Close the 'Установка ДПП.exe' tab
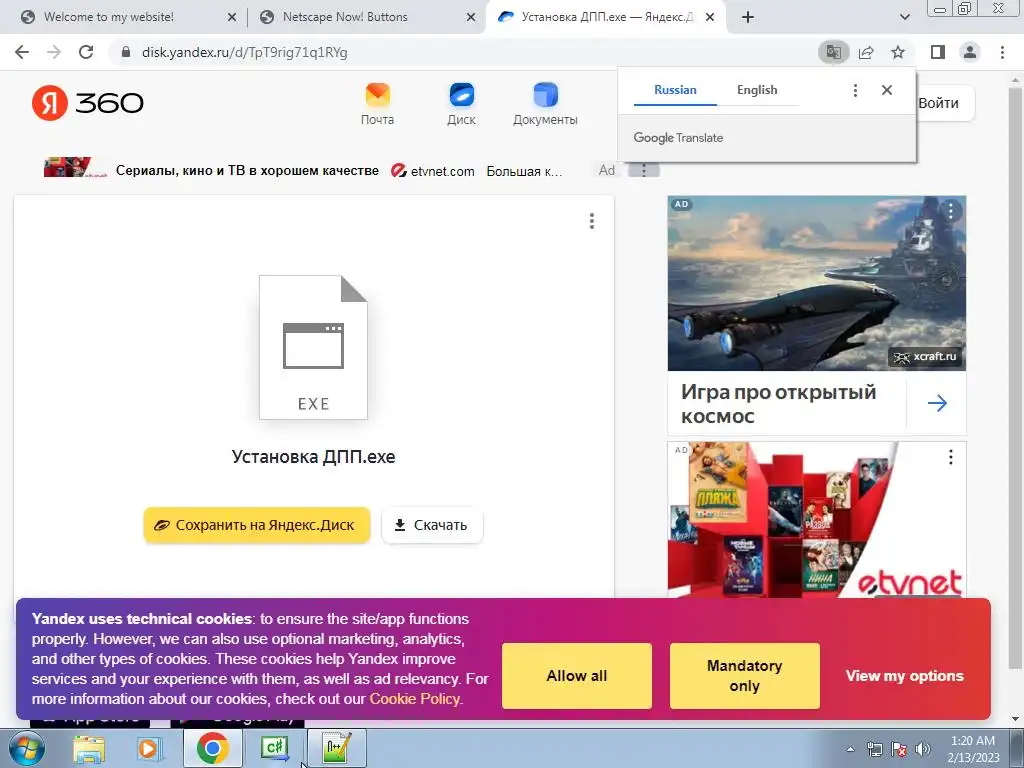Viewport: 1024px width, 768px height. [x=710, y=18]
